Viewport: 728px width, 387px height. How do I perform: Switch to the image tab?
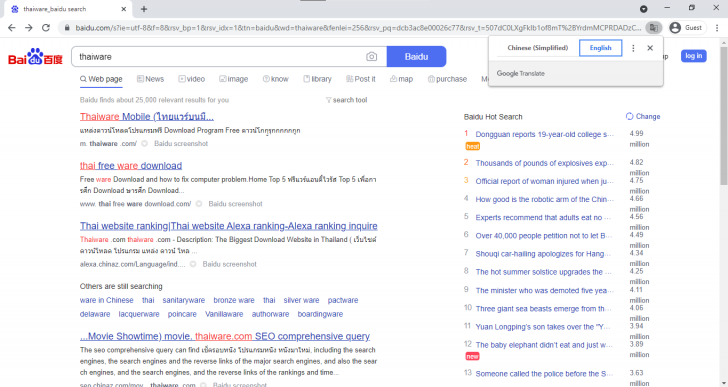point(234,79)
